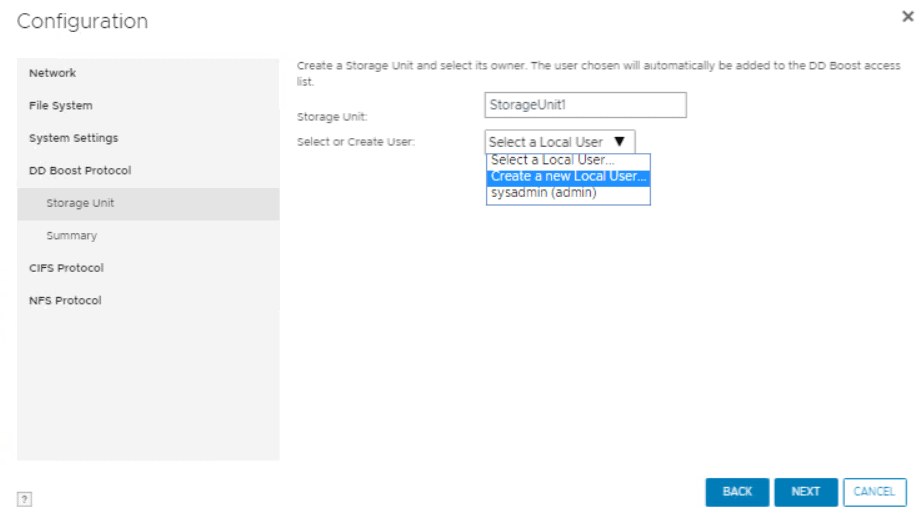The width and height of the screenshot is (922, 526).
Task: Open NFS Protocol section
Action: click(x=65, y=301)
